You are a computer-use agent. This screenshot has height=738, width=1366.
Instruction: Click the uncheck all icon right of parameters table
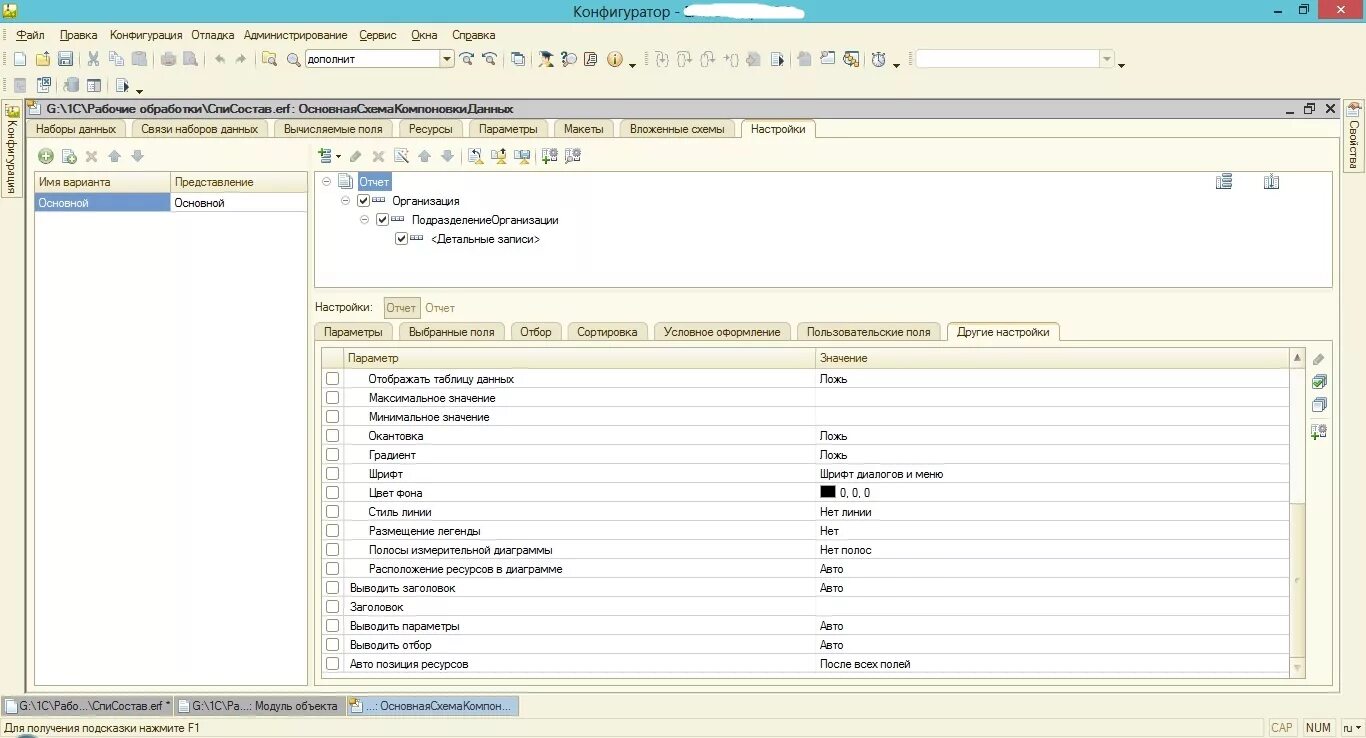point(1319,405)
